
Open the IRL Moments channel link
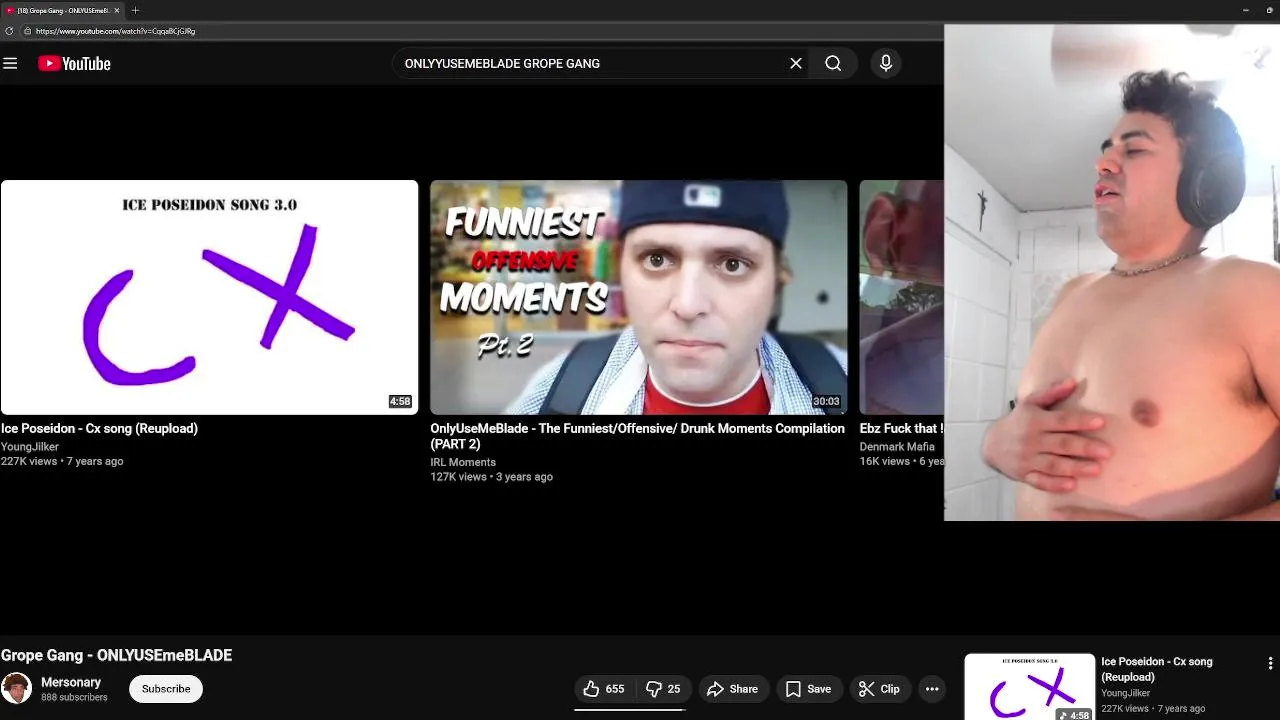pos(463,462)
